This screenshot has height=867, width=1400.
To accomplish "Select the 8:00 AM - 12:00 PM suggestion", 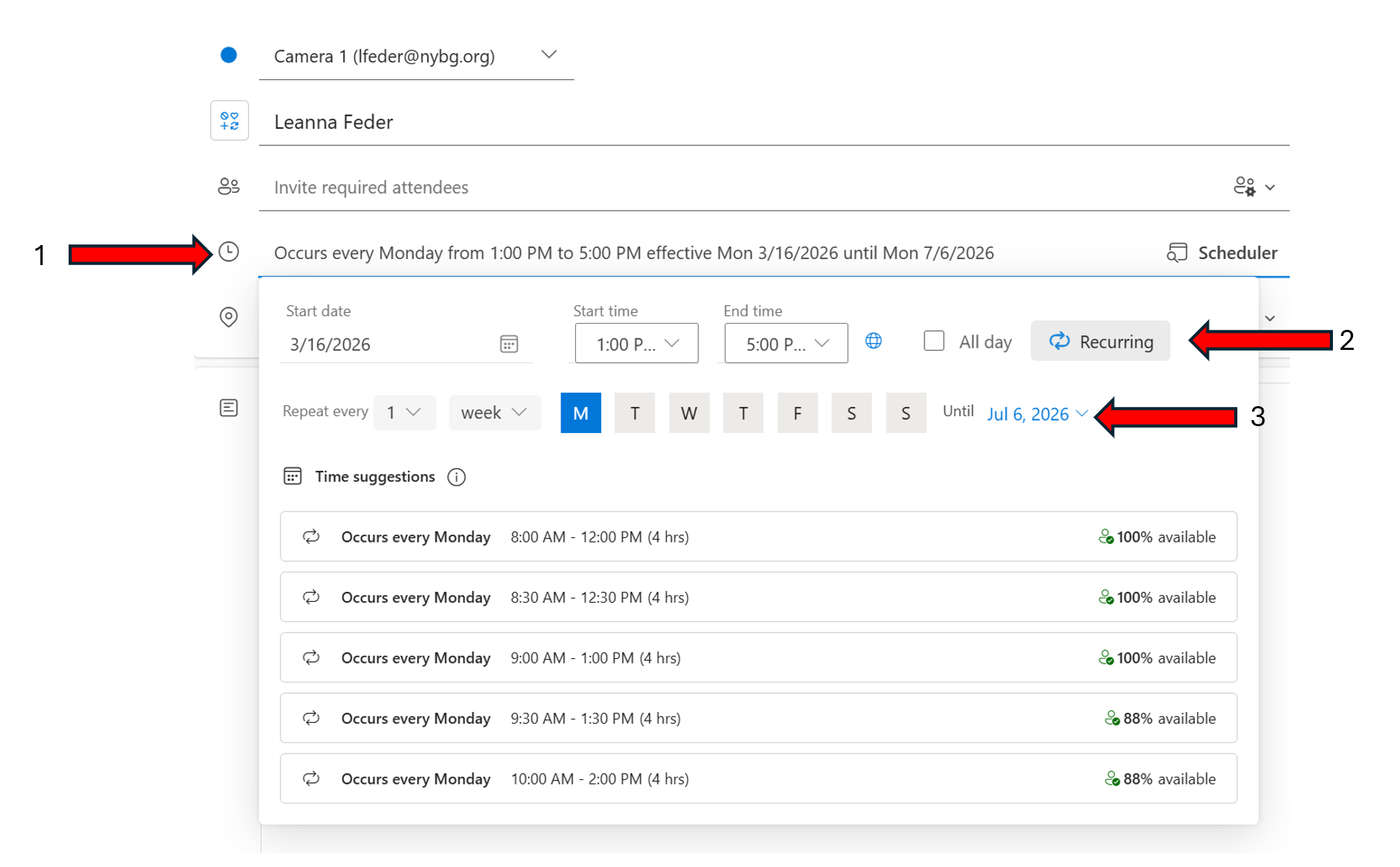I will tap(758, 536).
